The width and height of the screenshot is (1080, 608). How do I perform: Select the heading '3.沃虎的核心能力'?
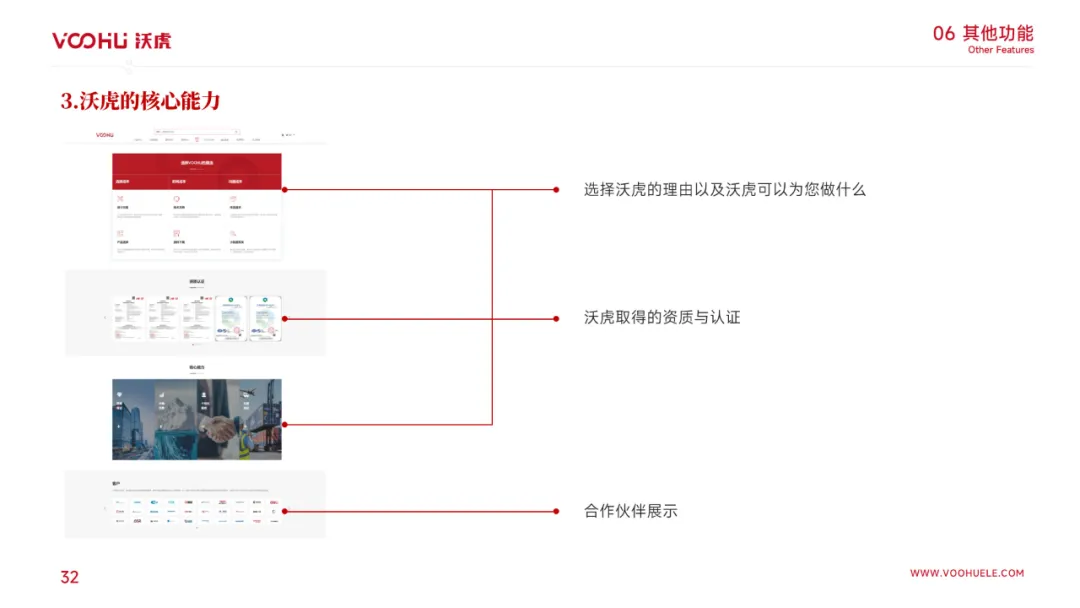(141, 101)
